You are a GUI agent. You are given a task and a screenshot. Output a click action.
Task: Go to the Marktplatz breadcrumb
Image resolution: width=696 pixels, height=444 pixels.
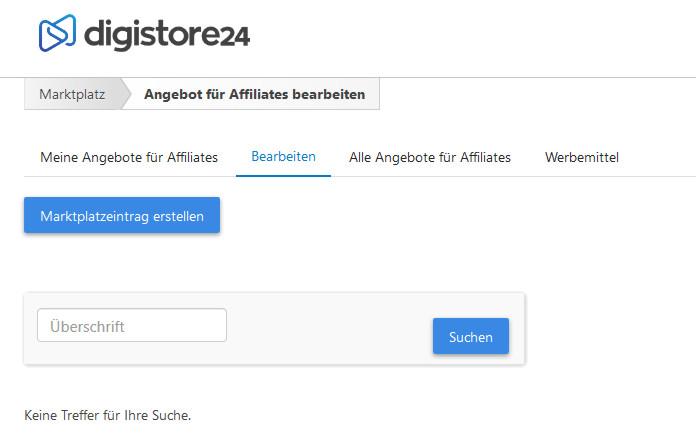click(72, 95)
